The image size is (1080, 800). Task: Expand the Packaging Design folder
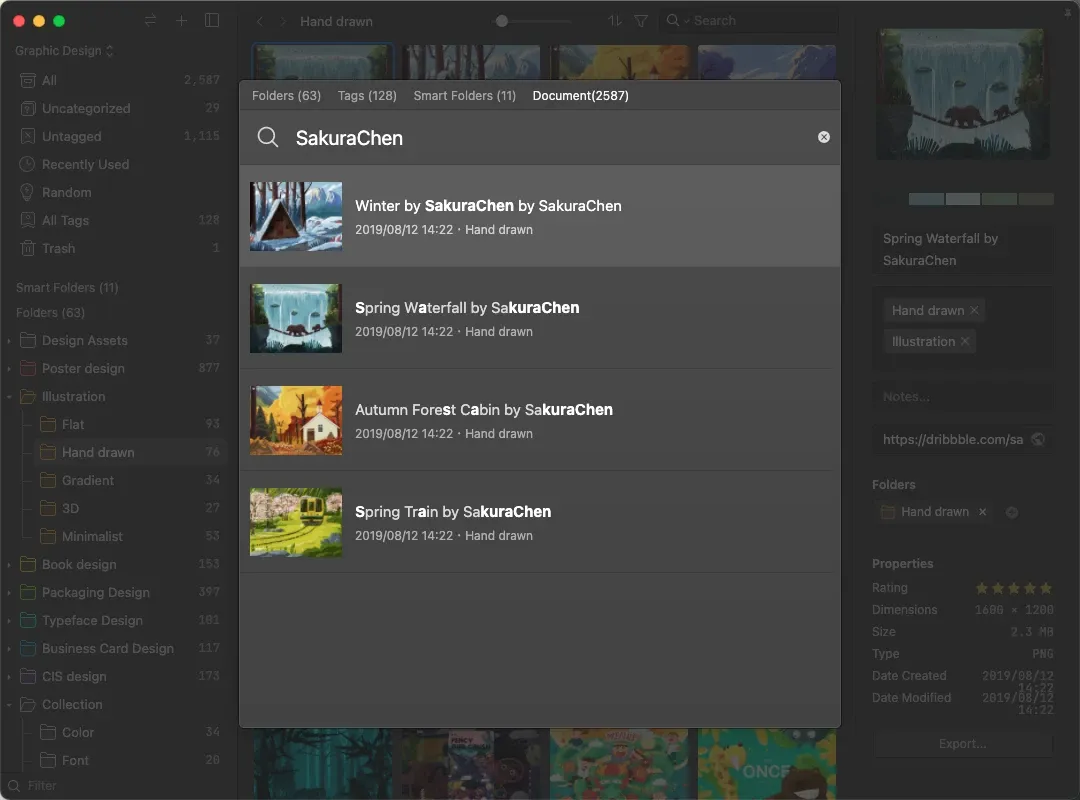coord(9,593)
